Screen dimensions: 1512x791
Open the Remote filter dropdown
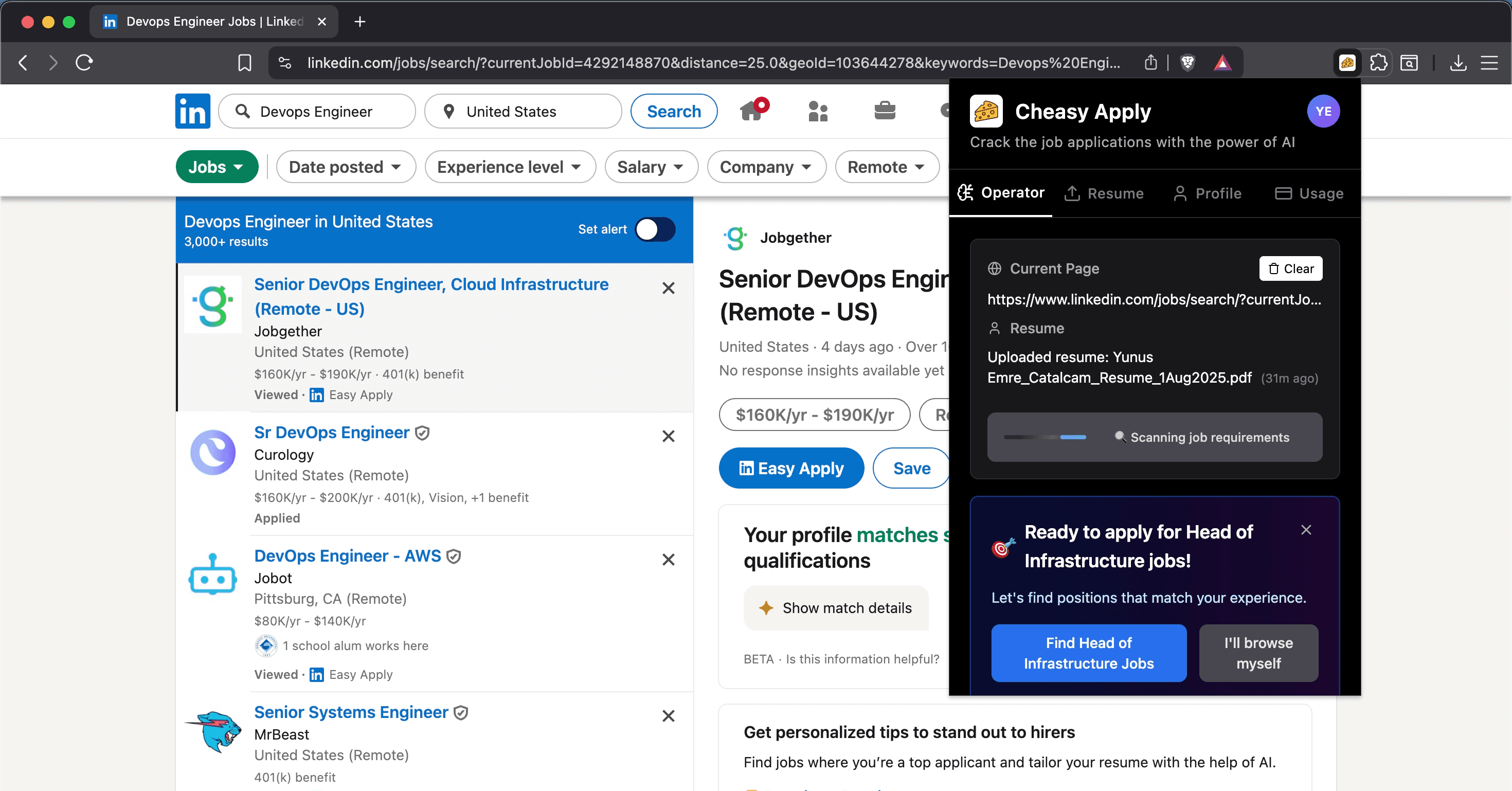tap(887, 167)
